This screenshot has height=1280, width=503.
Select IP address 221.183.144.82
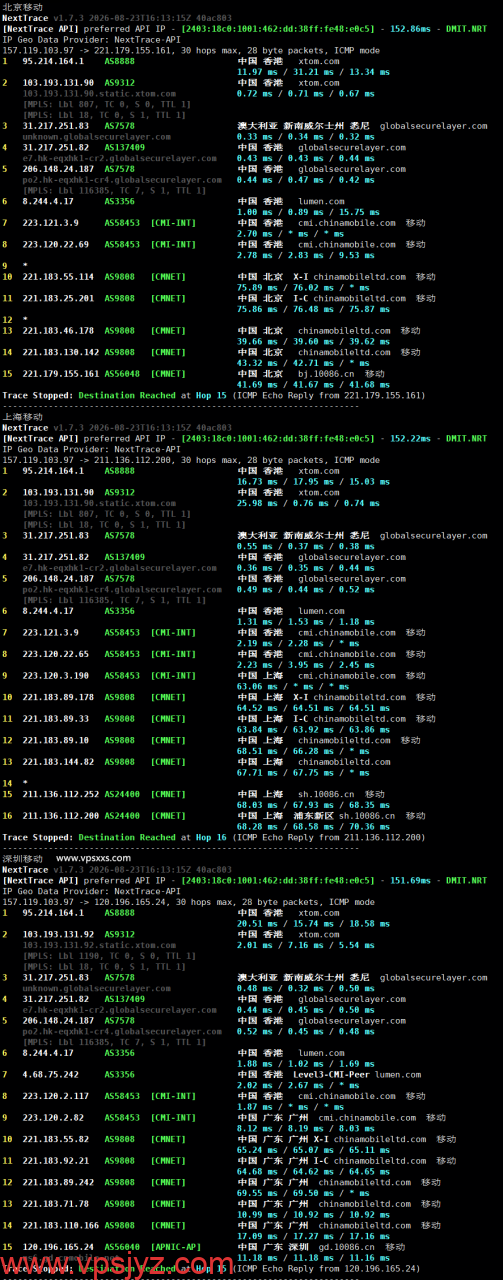pos(58,762)
